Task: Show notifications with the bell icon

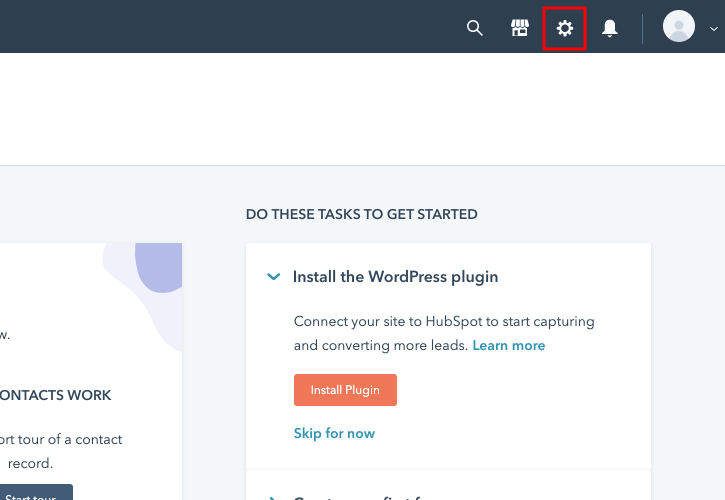Action: point(610,28)
